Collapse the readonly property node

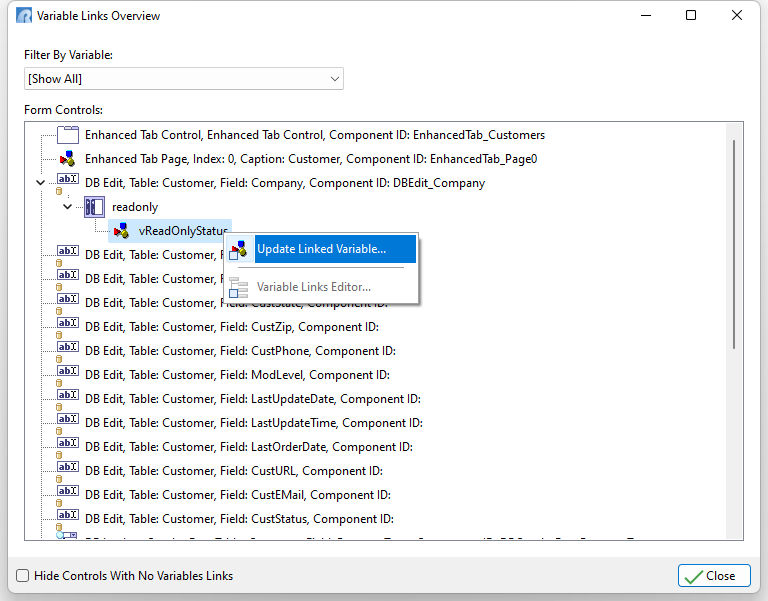(x=68, y=207)
